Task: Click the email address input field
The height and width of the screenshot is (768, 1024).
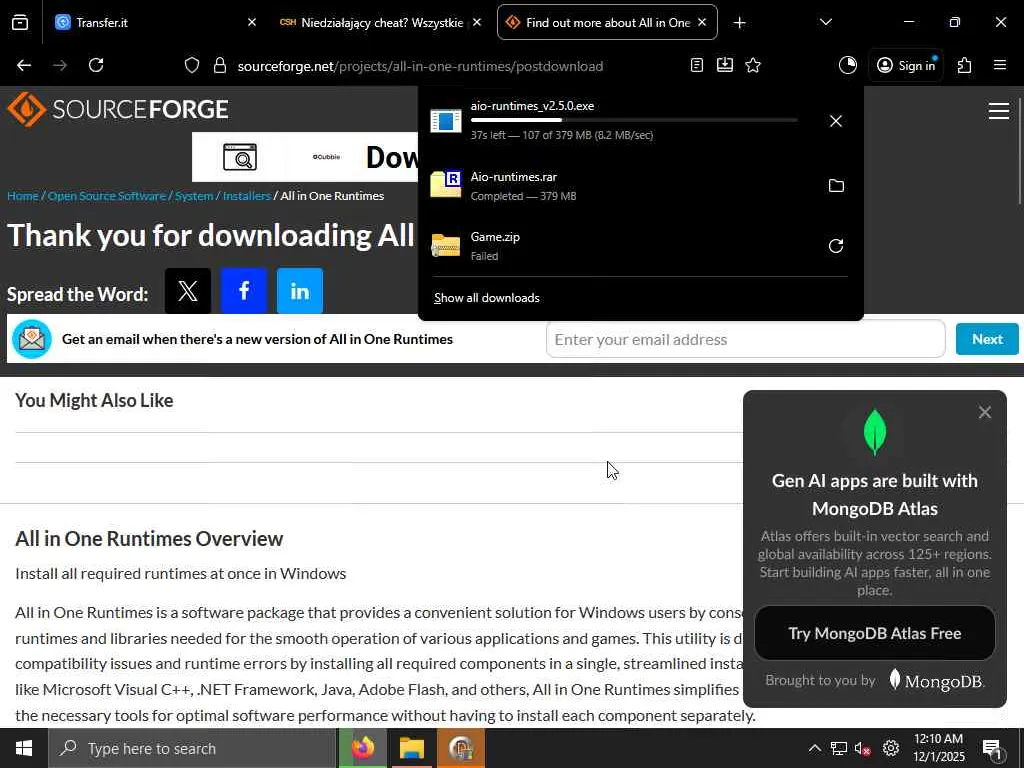Action: point(746,339)
